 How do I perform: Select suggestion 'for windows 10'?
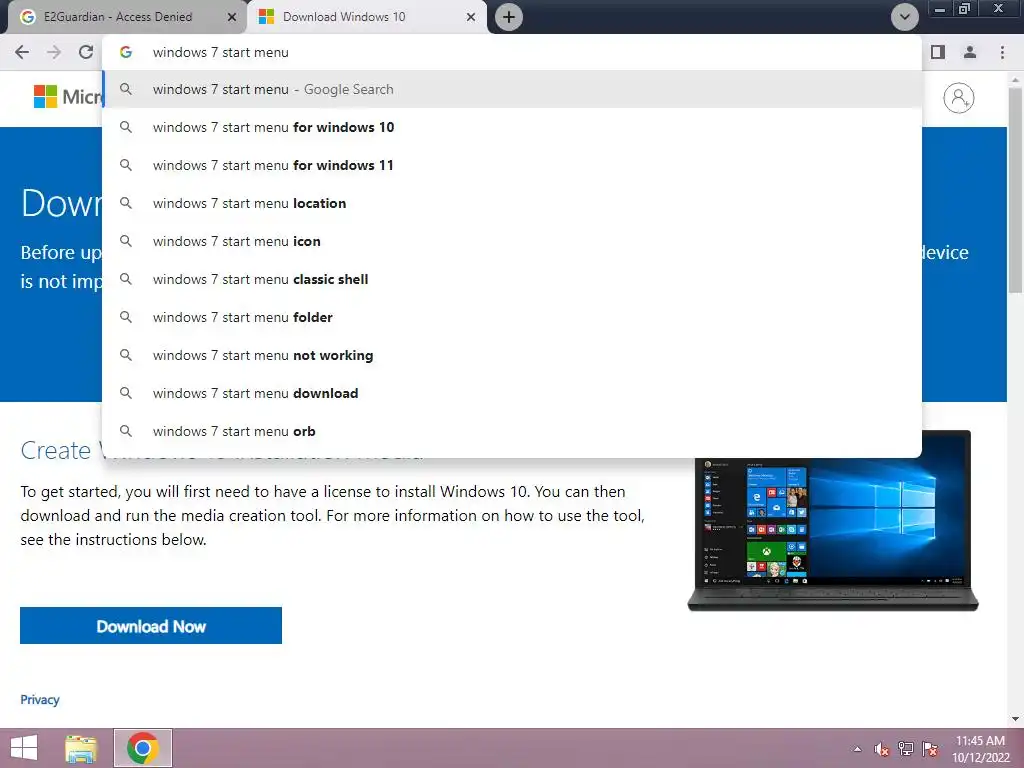[x=512, y=127]
